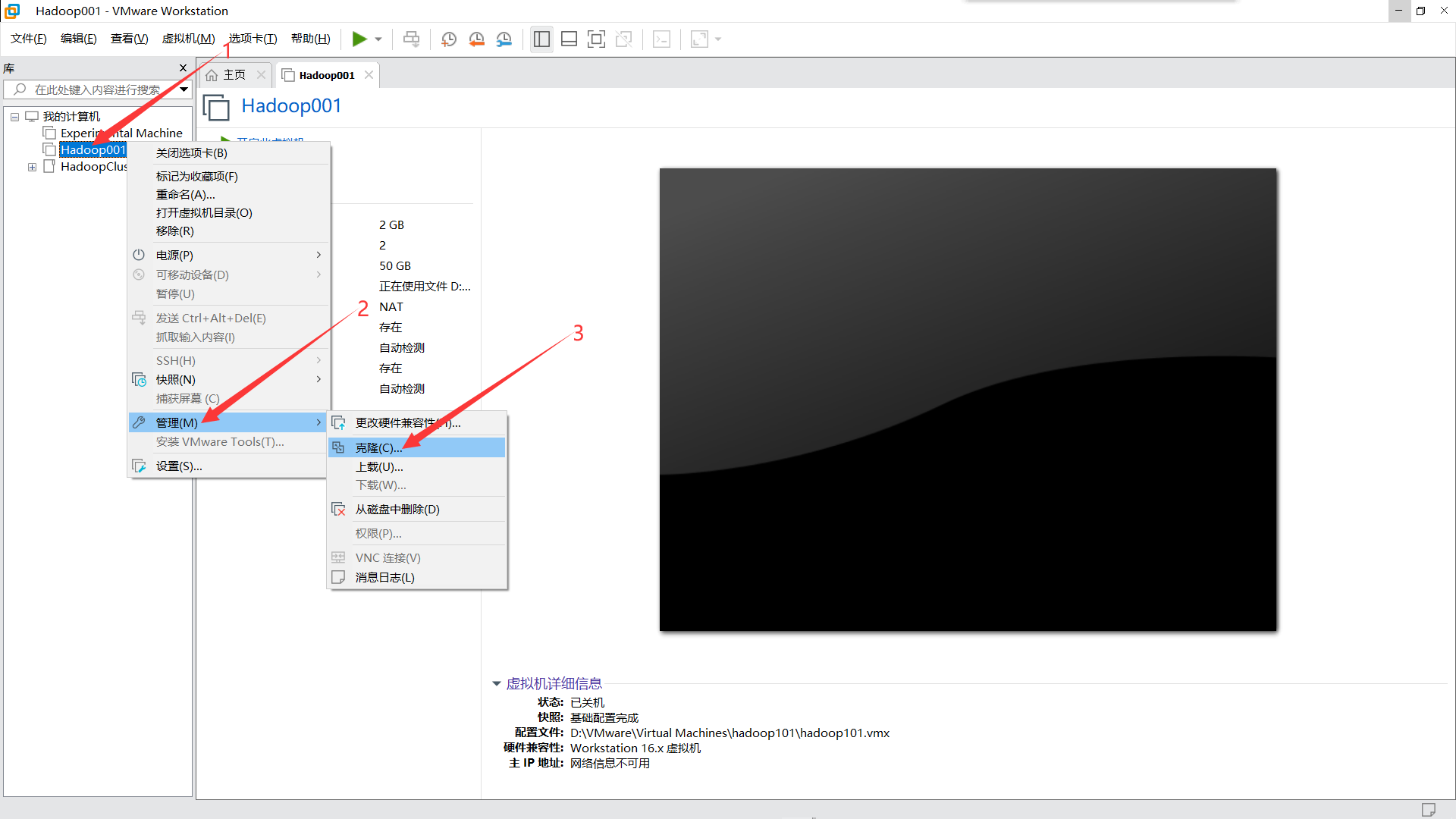Select the Experimental Machine tree item
This screenshot has height=819, width=1456.
(121, 133)
